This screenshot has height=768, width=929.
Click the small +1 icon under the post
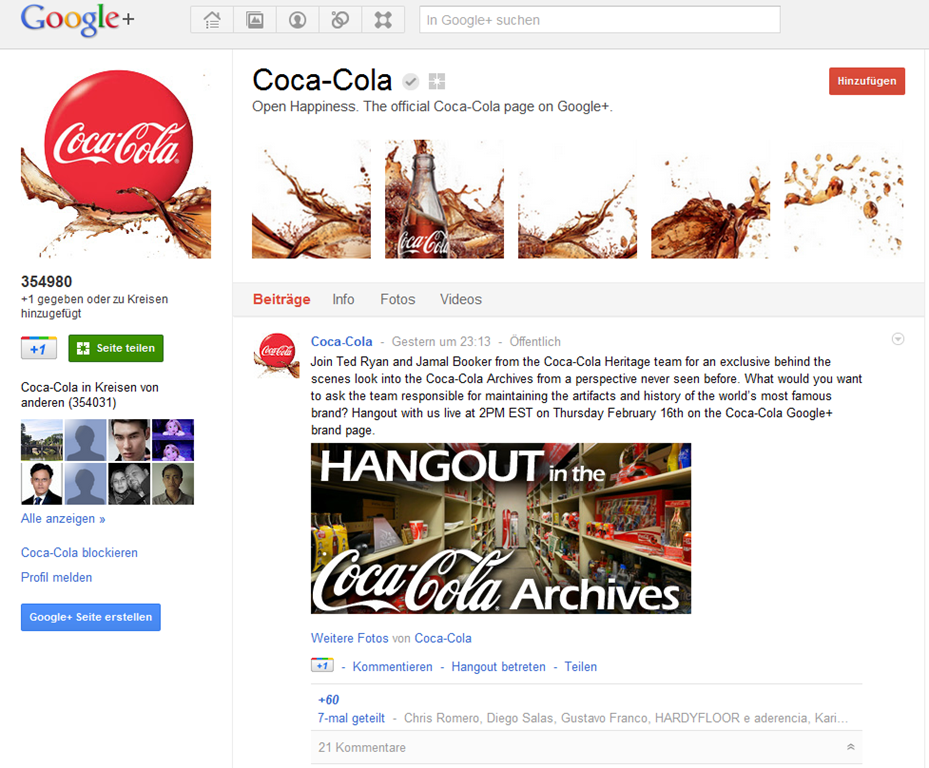(322, 665)
